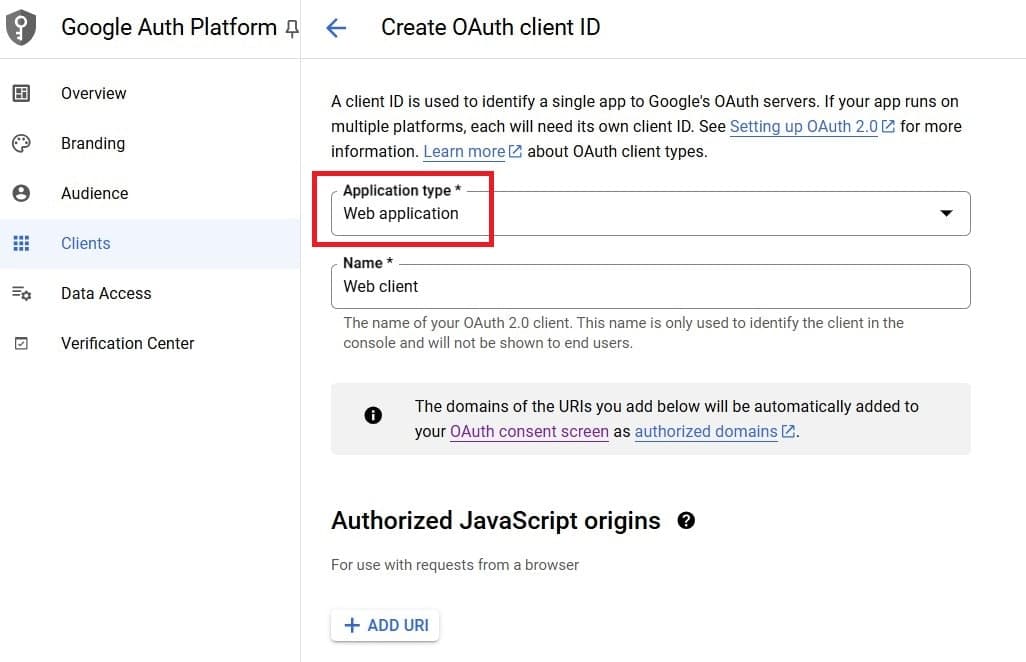Viewport: 1026px width, 662px height.
Task: Open the Clients section in the sidebar
Action: pos(85,243)
